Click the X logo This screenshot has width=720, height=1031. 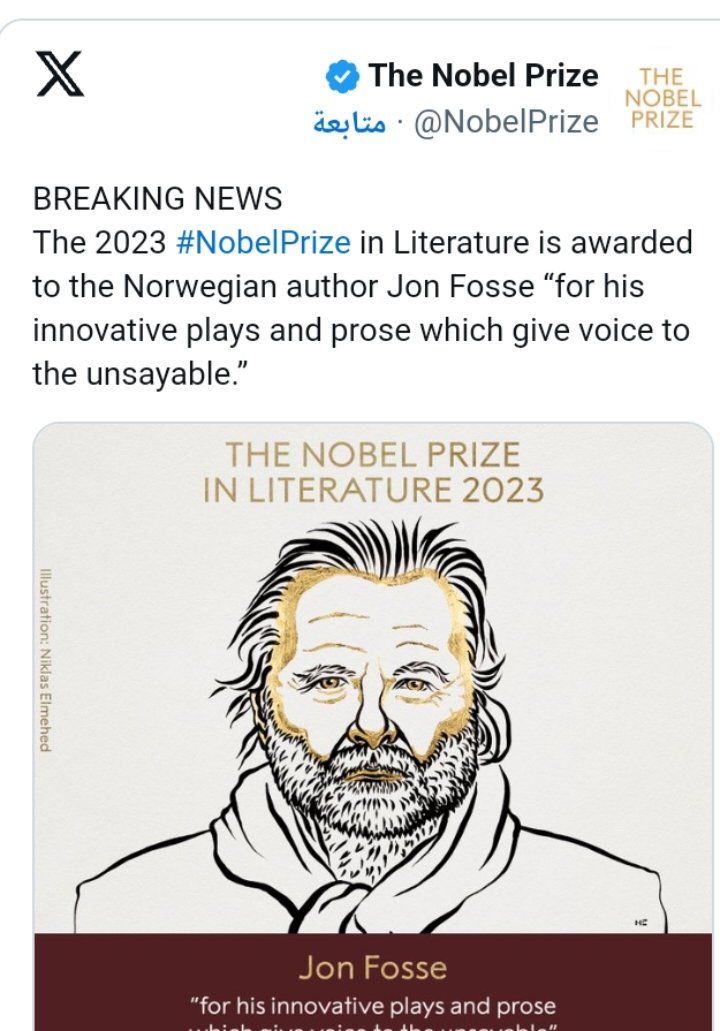click(x=61, y=74)
